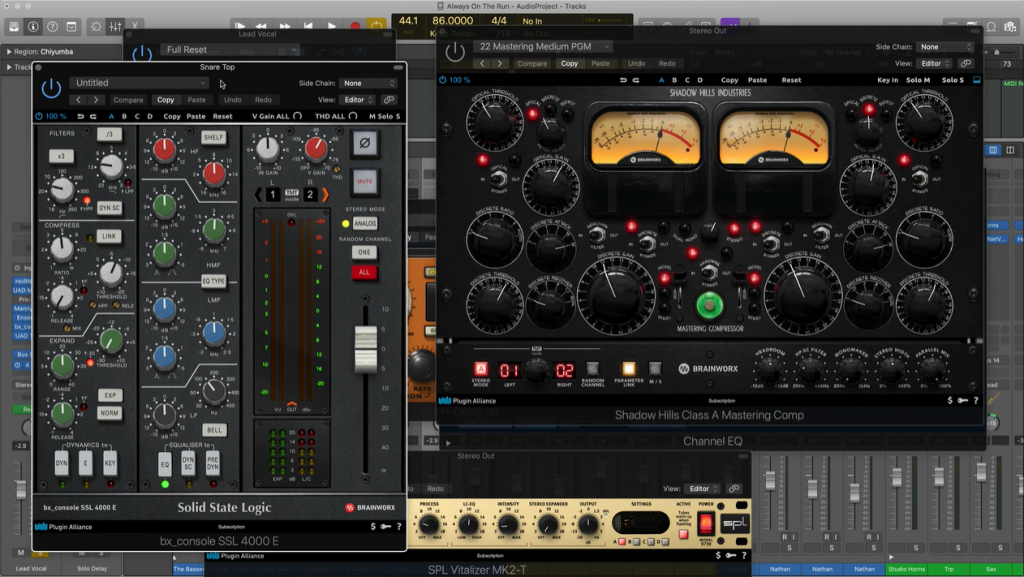The image size is (1024, 577).
Task: Toggle the Shadow Hills plugin power button
Action: pos(455,52)
